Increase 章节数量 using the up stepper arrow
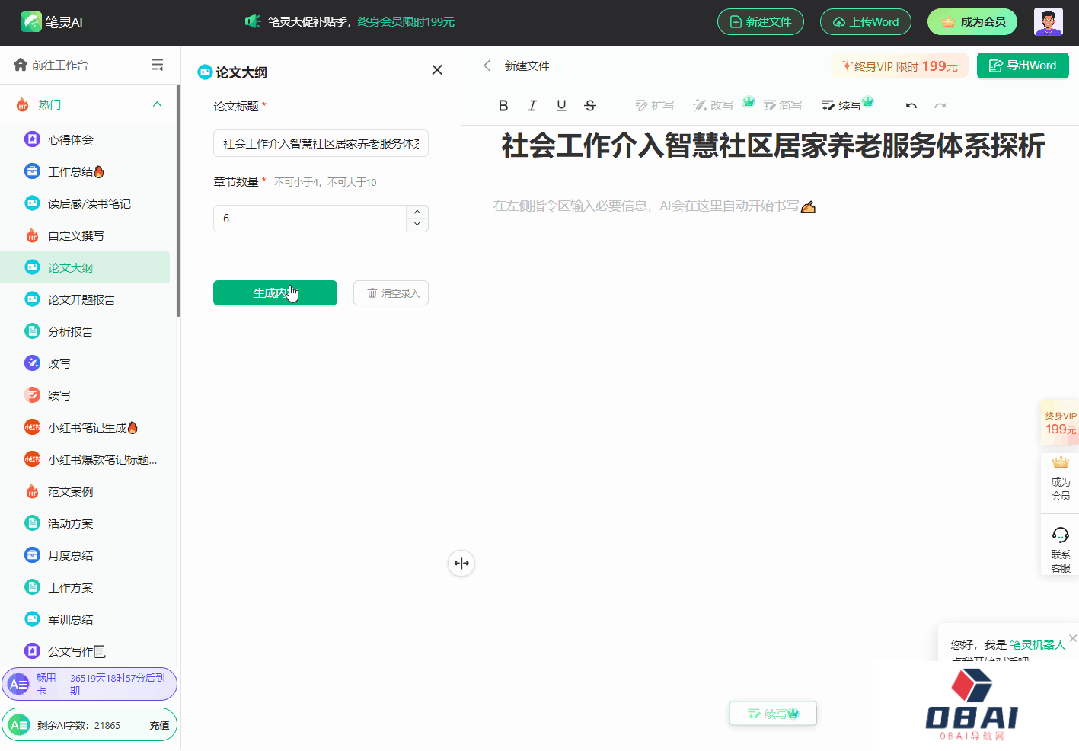The image size is (1079, 751). (418, 214)
